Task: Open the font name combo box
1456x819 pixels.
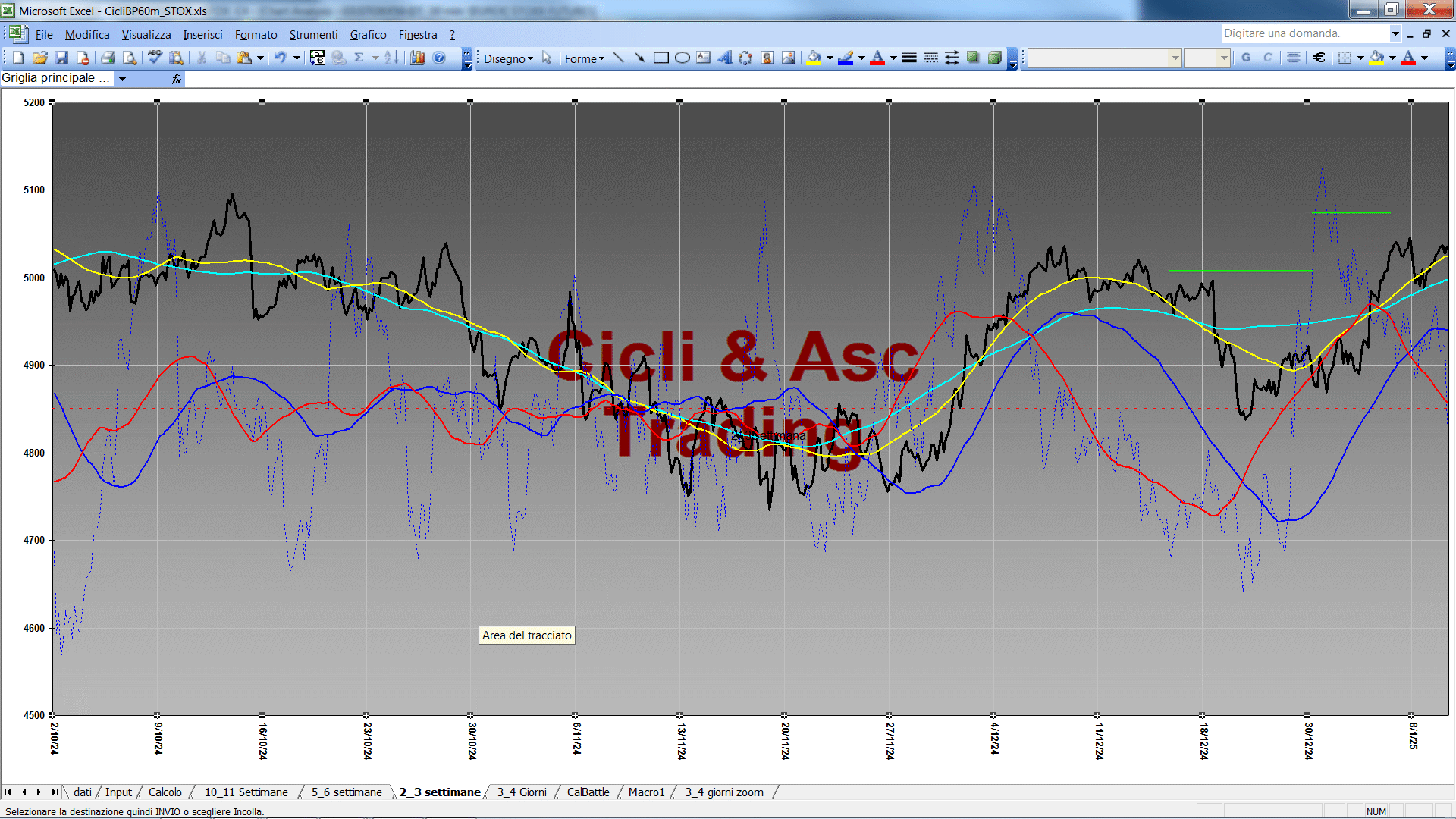Action: [x=1104, y=58]
